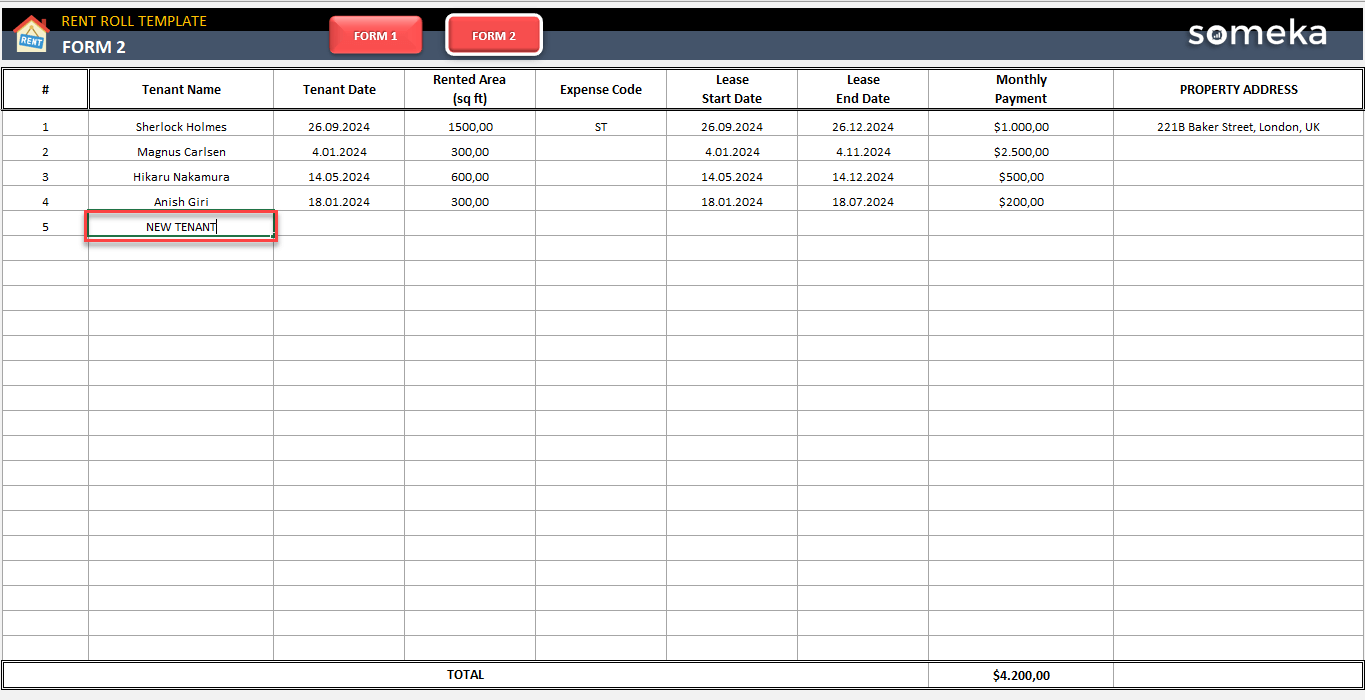Click the $4.200,00 total payment cell

[1021, 674]
